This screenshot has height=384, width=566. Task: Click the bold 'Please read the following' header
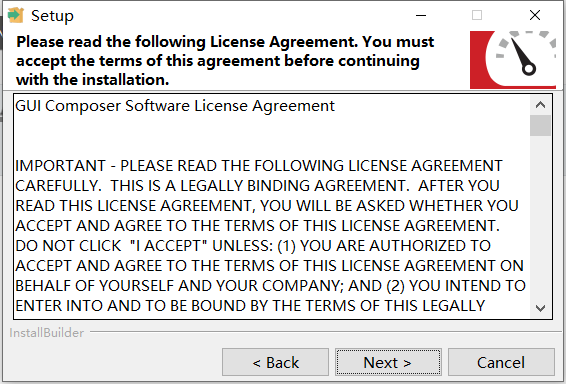click(225, 61)
